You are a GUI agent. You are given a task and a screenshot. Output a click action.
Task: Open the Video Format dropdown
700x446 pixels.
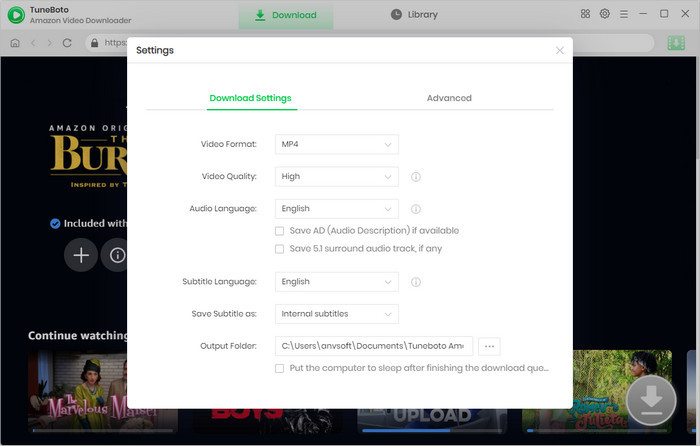tap(337, 145)
